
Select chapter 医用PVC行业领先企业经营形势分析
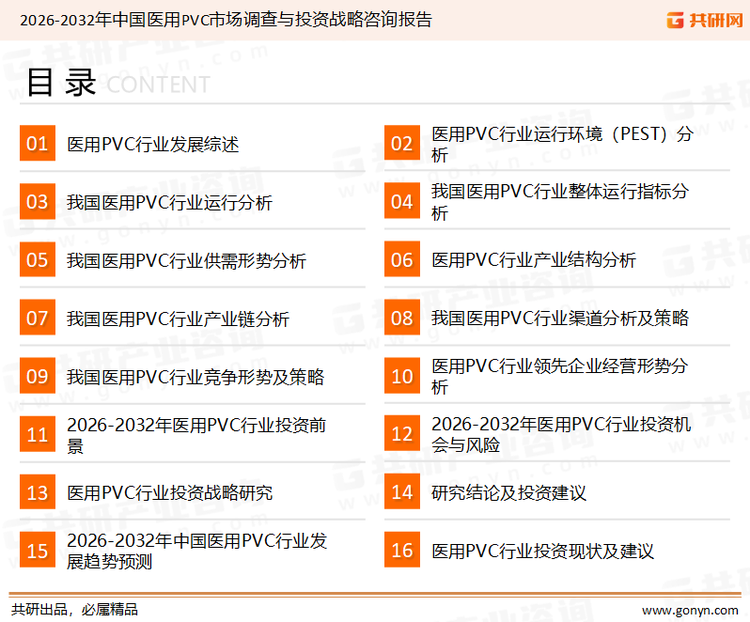[560, 376]
